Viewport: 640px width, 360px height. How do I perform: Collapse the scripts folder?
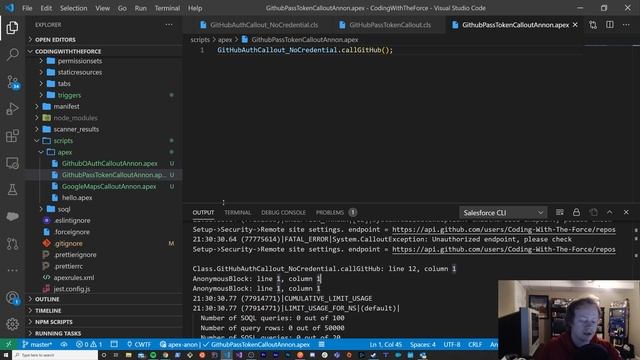tap(63, 141)
